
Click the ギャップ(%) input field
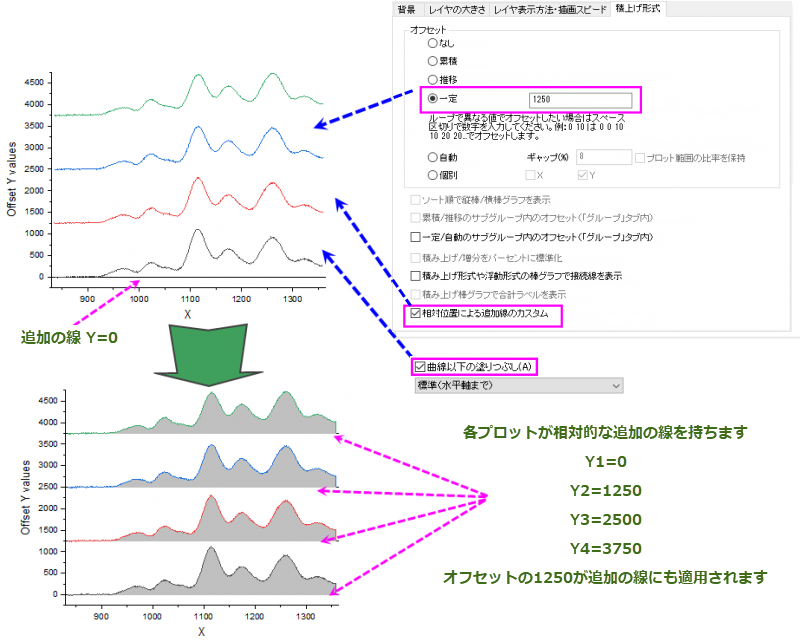pos(604,157)
